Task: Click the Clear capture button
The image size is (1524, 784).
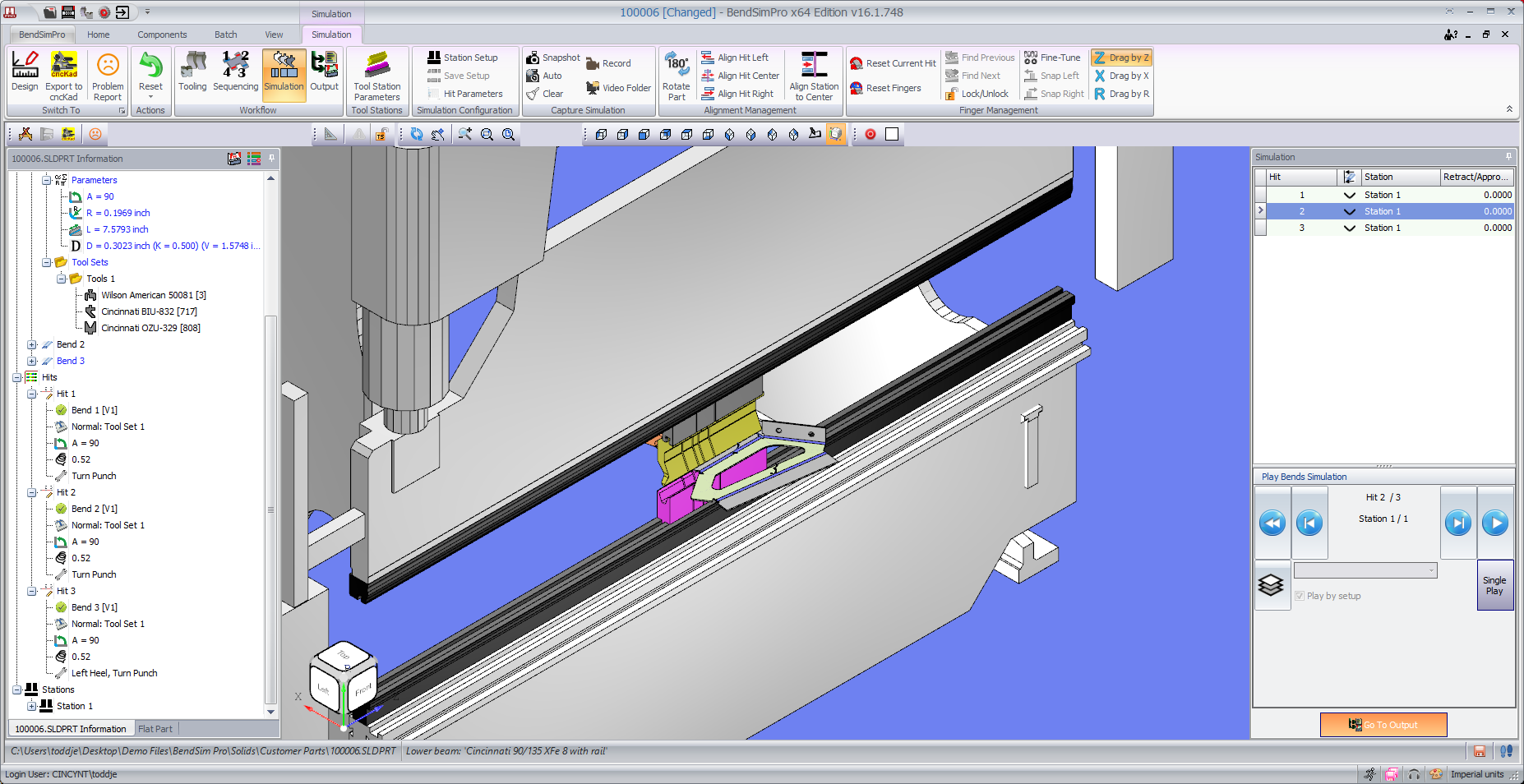Action: pos(545,94)
